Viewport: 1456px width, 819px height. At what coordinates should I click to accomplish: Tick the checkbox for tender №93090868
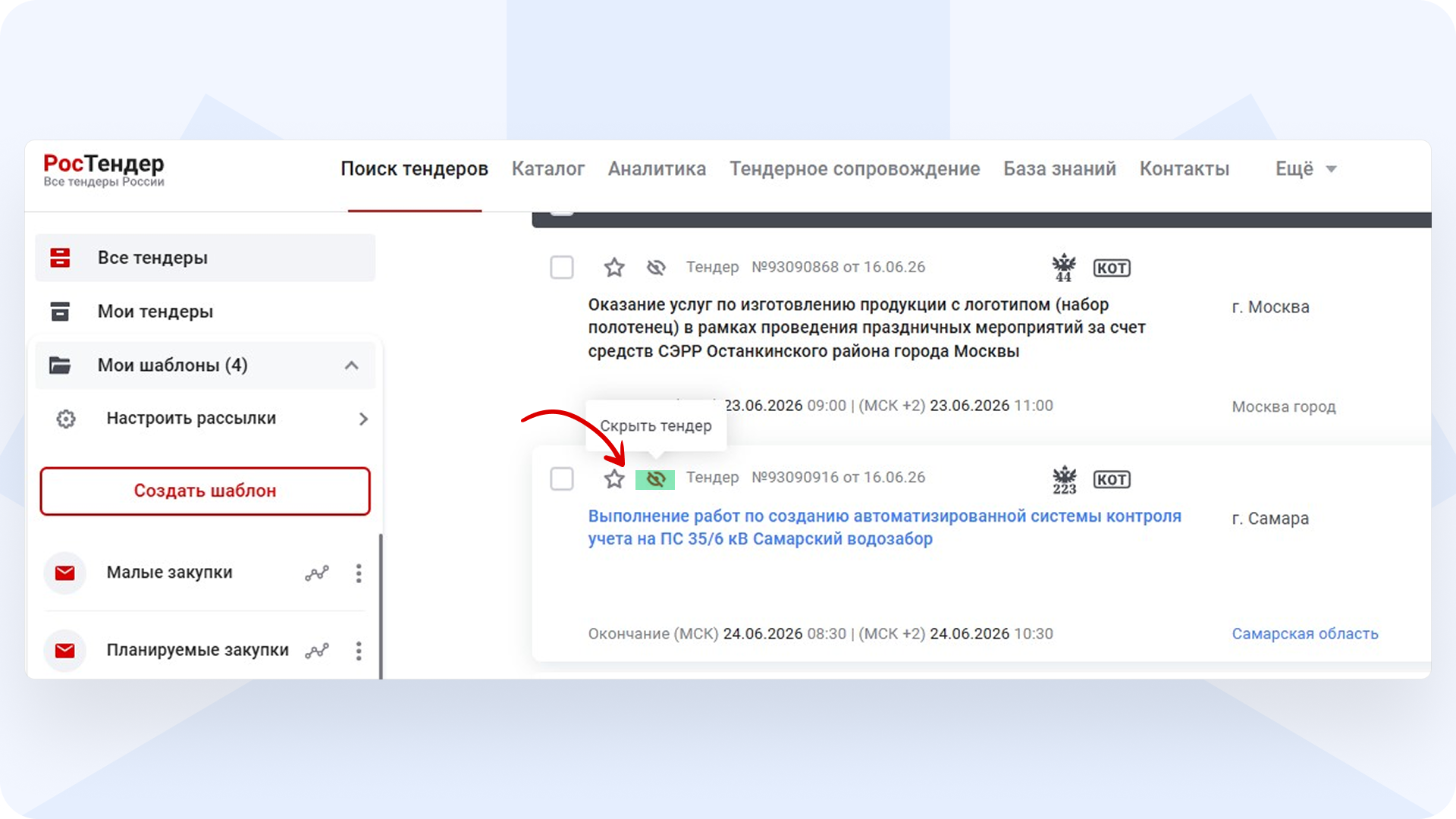(x=562, y=268)
